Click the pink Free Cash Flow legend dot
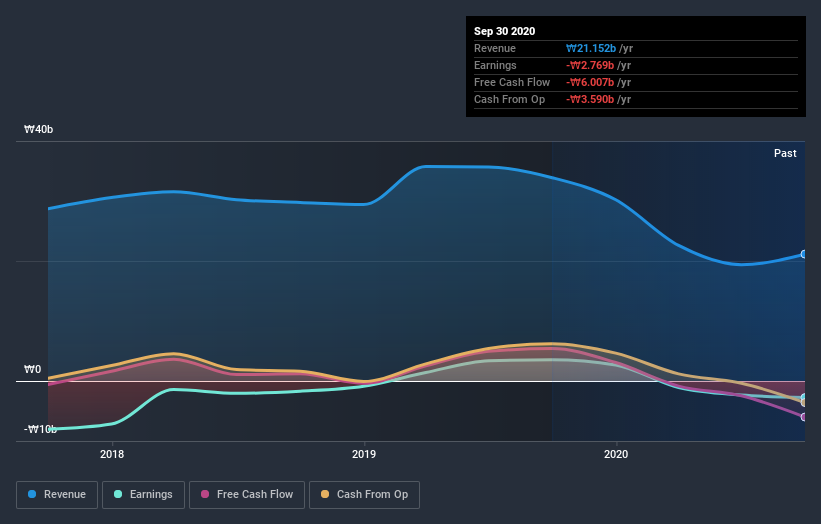The width and height of the screenshot is (821, 524). click(205, 494)
